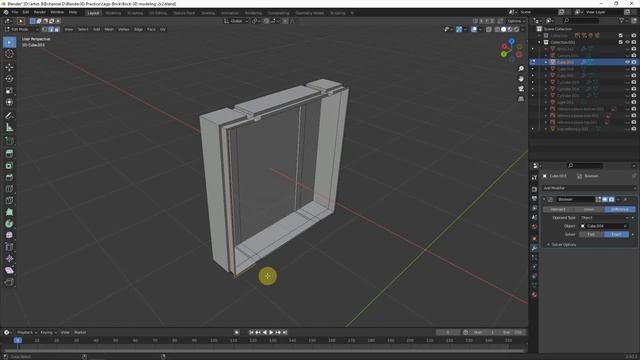Set solver to Exact
The image size is (640, 360).
(x=616, y=234)
